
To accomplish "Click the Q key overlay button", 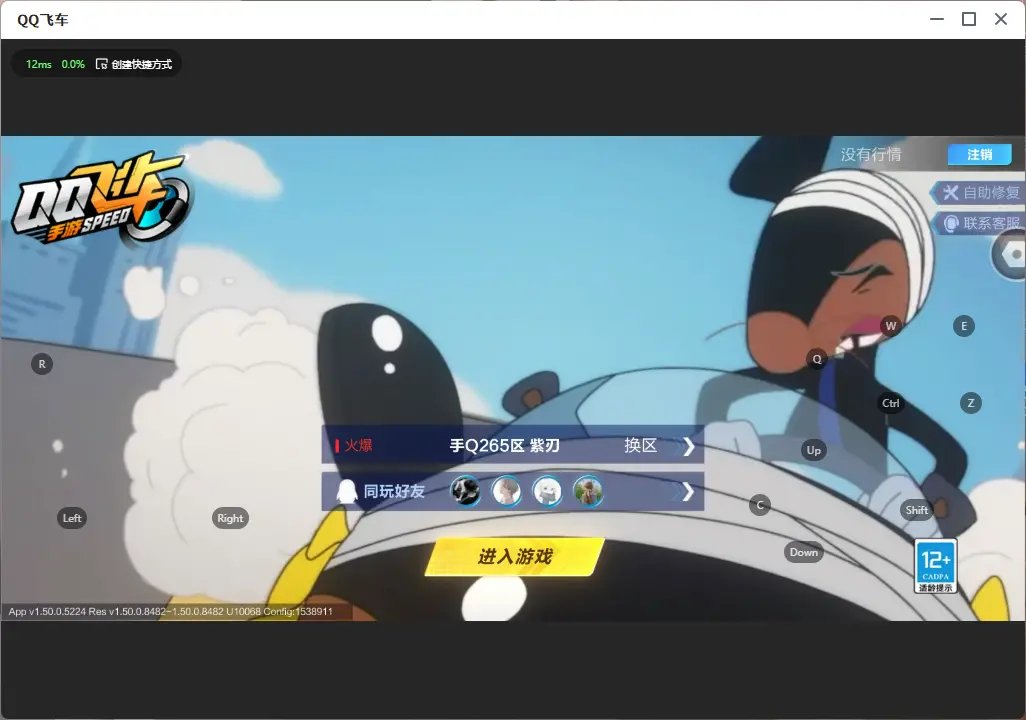I will coord(817,359).
